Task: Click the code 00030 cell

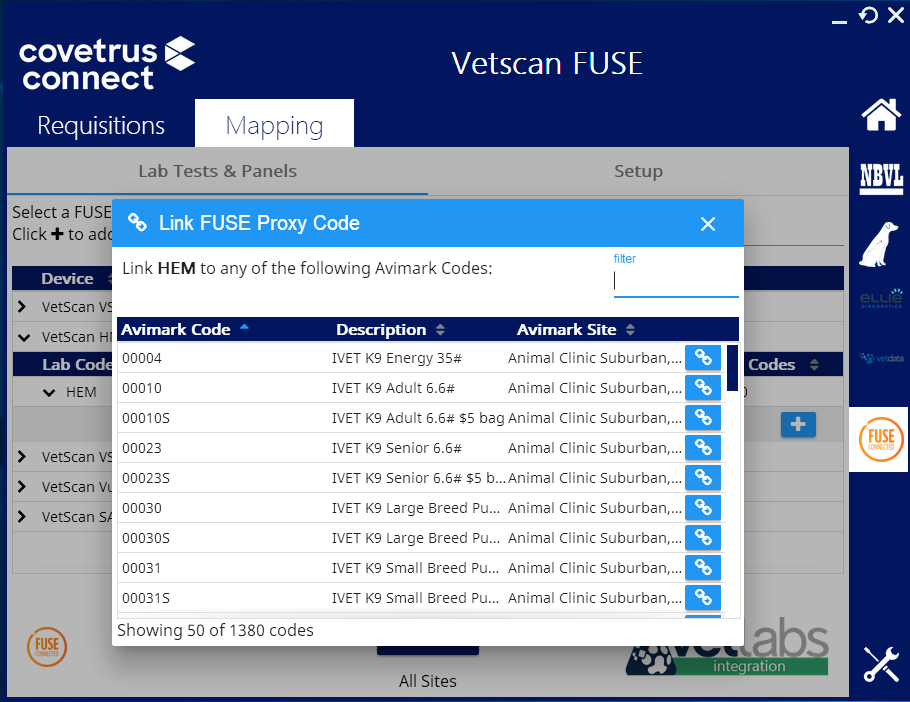Action: 142,508
